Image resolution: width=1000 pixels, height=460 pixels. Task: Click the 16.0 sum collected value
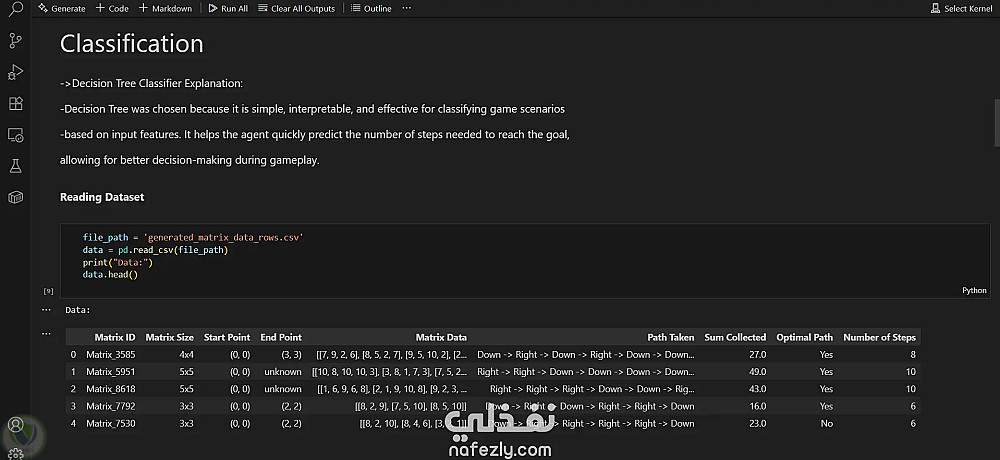(757, 406)
